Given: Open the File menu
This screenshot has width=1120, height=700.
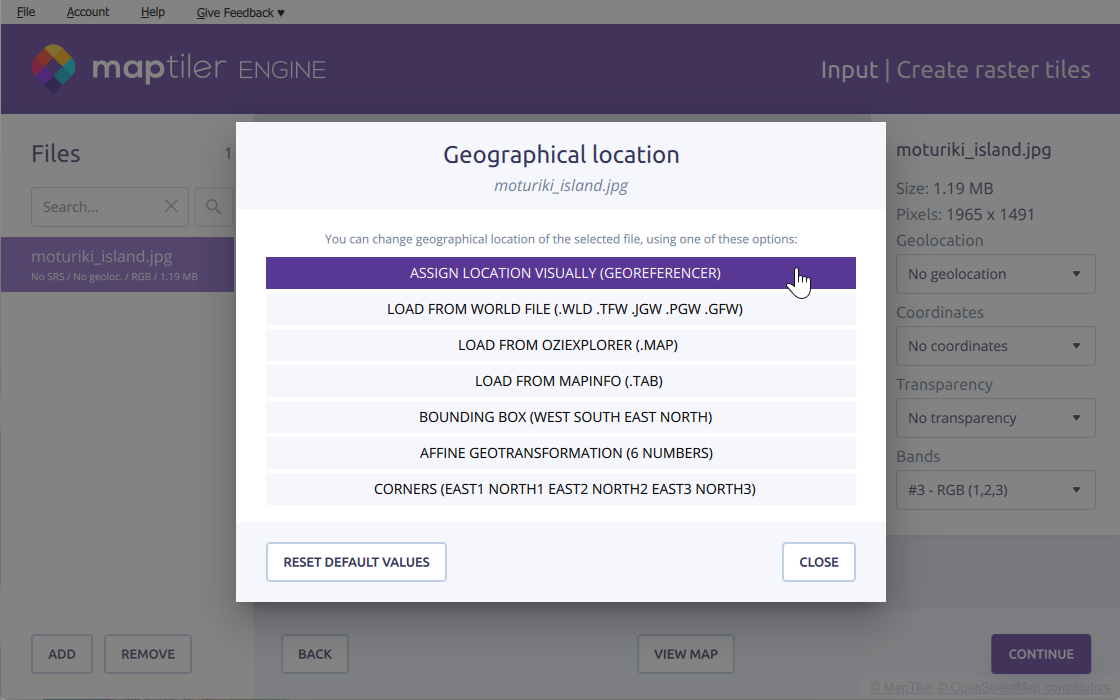Looking at the screenshot, I should [x=26, y=12].
